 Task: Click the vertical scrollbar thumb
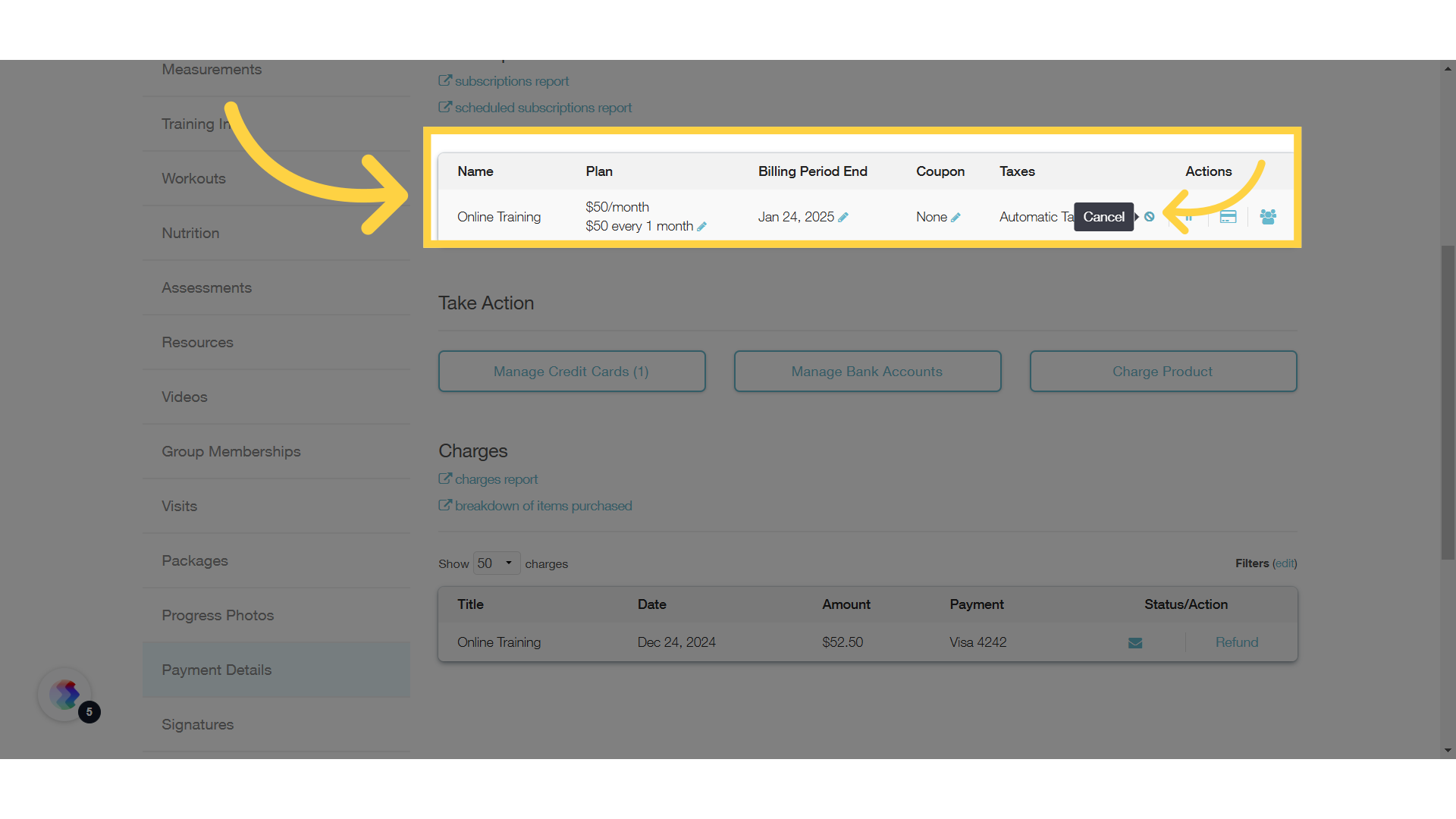(1448, 402)
